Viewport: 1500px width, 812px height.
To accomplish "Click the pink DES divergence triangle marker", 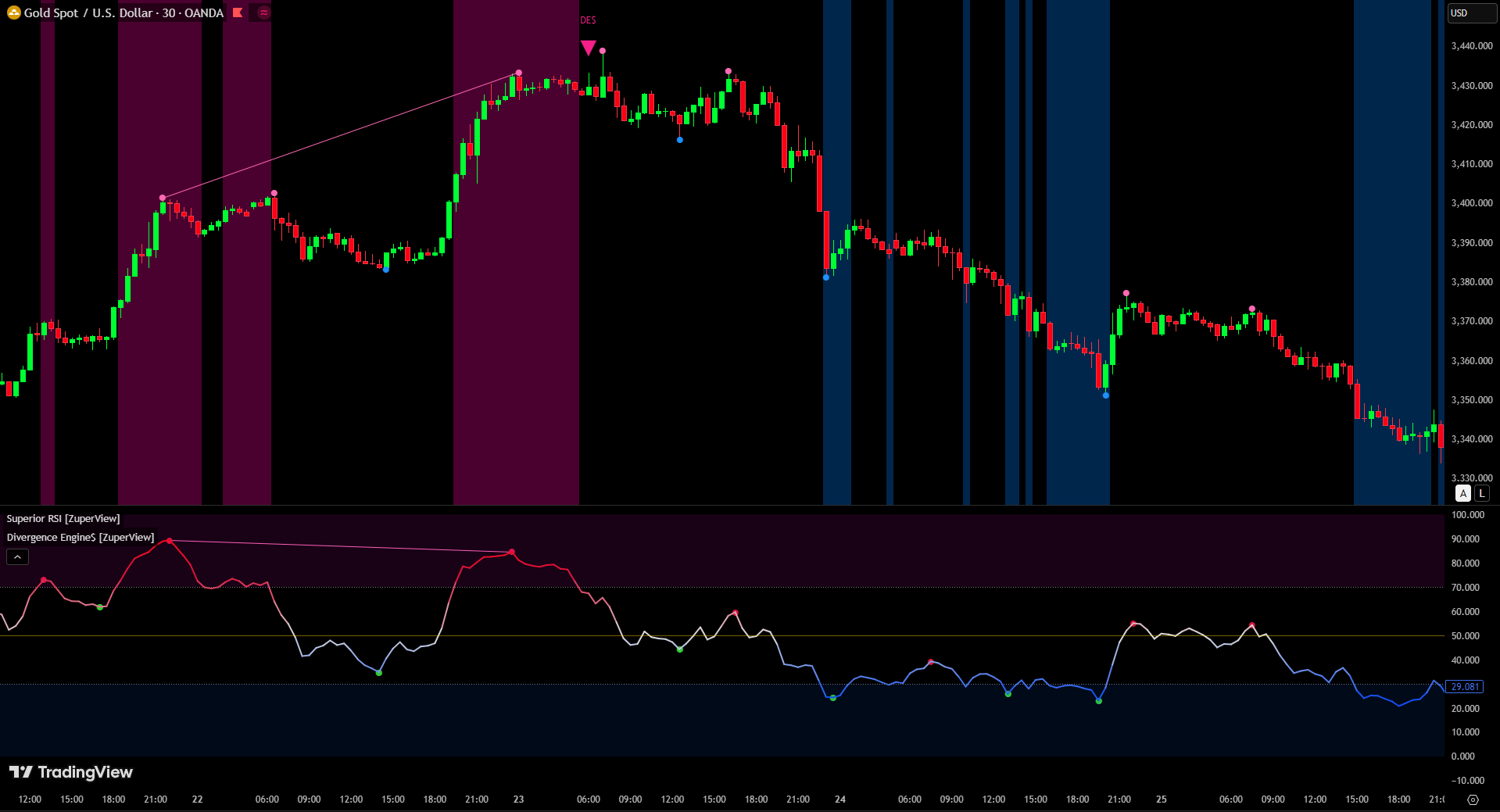I will [x=588, y=48].
